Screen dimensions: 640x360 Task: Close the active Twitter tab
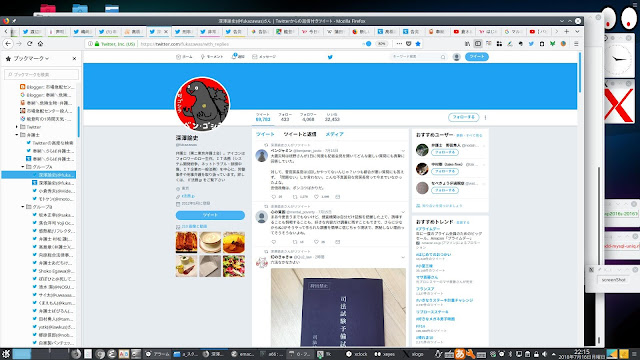166,31
